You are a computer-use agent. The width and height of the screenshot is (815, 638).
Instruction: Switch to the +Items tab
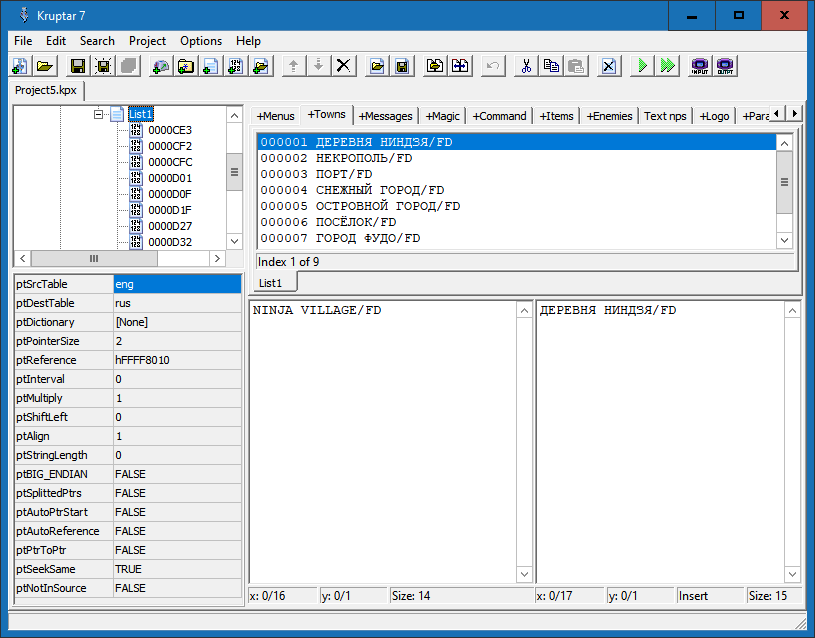coord(557,116)
